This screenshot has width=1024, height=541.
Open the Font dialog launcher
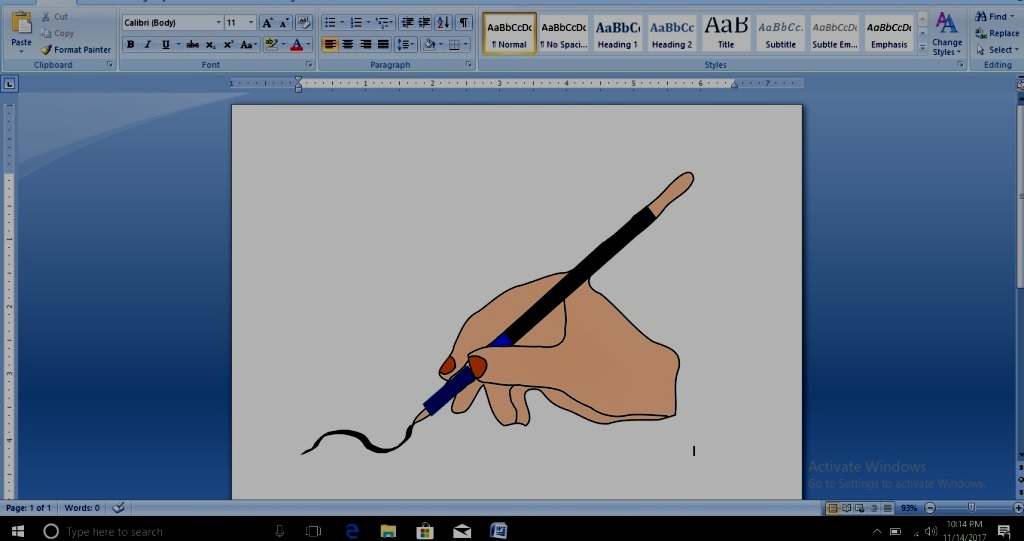pyautogui.click(x=308, y=65)
